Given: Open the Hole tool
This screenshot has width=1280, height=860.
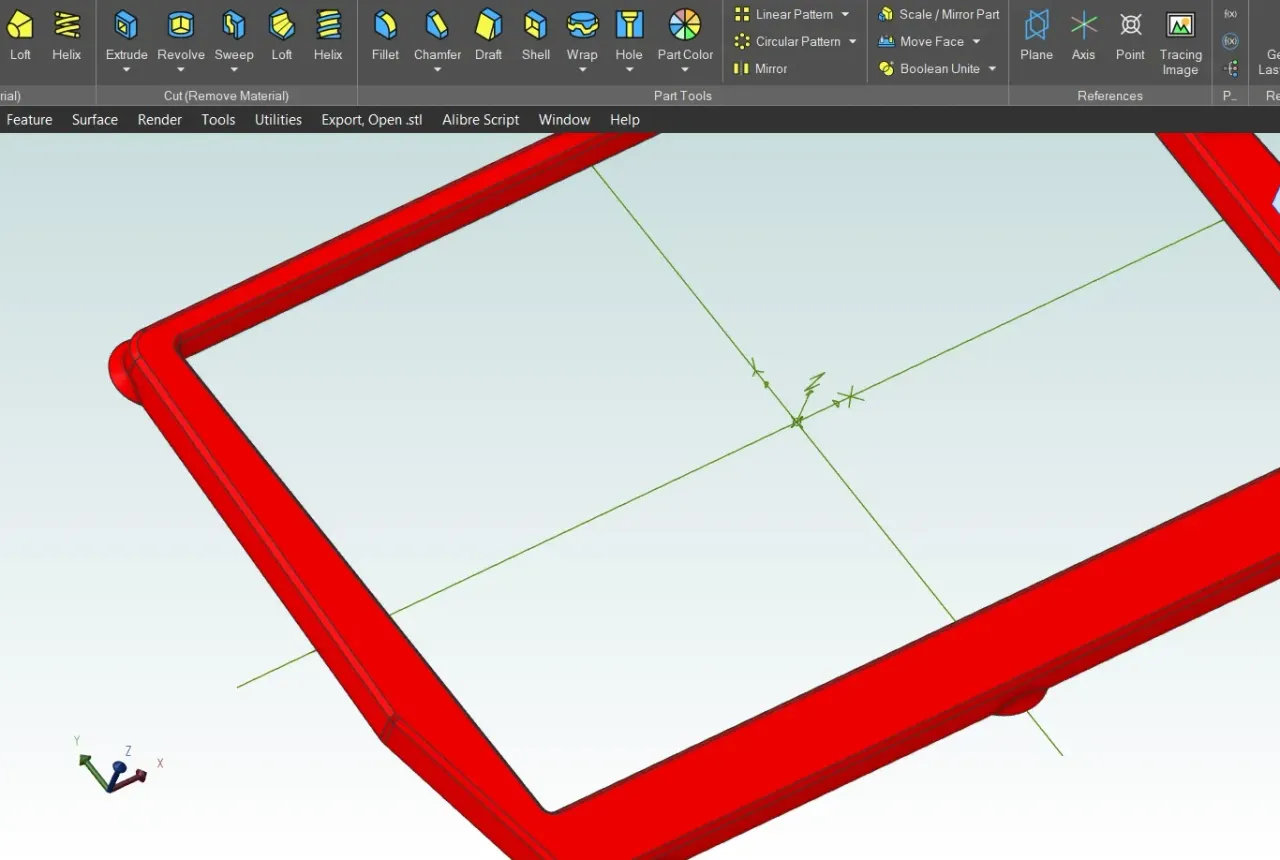Looking at the screenshot, I should [x=629, y=30].
